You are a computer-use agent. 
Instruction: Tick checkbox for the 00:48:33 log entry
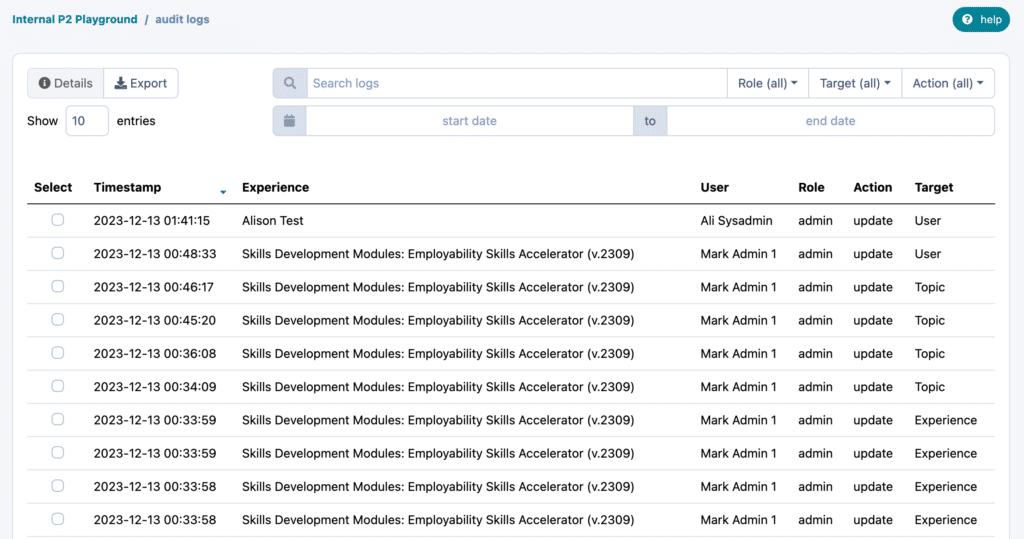(58, 253)
